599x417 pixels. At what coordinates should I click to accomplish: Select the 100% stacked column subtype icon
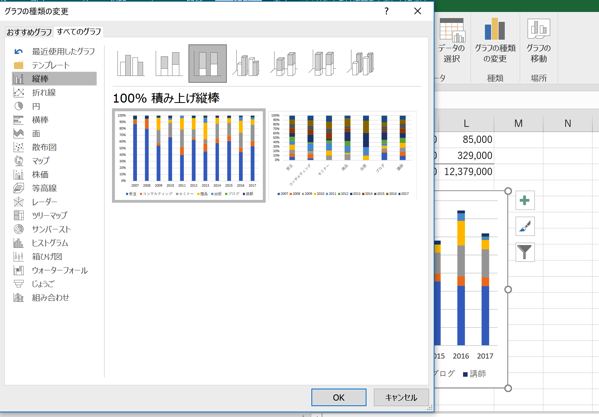coord(207,64)
